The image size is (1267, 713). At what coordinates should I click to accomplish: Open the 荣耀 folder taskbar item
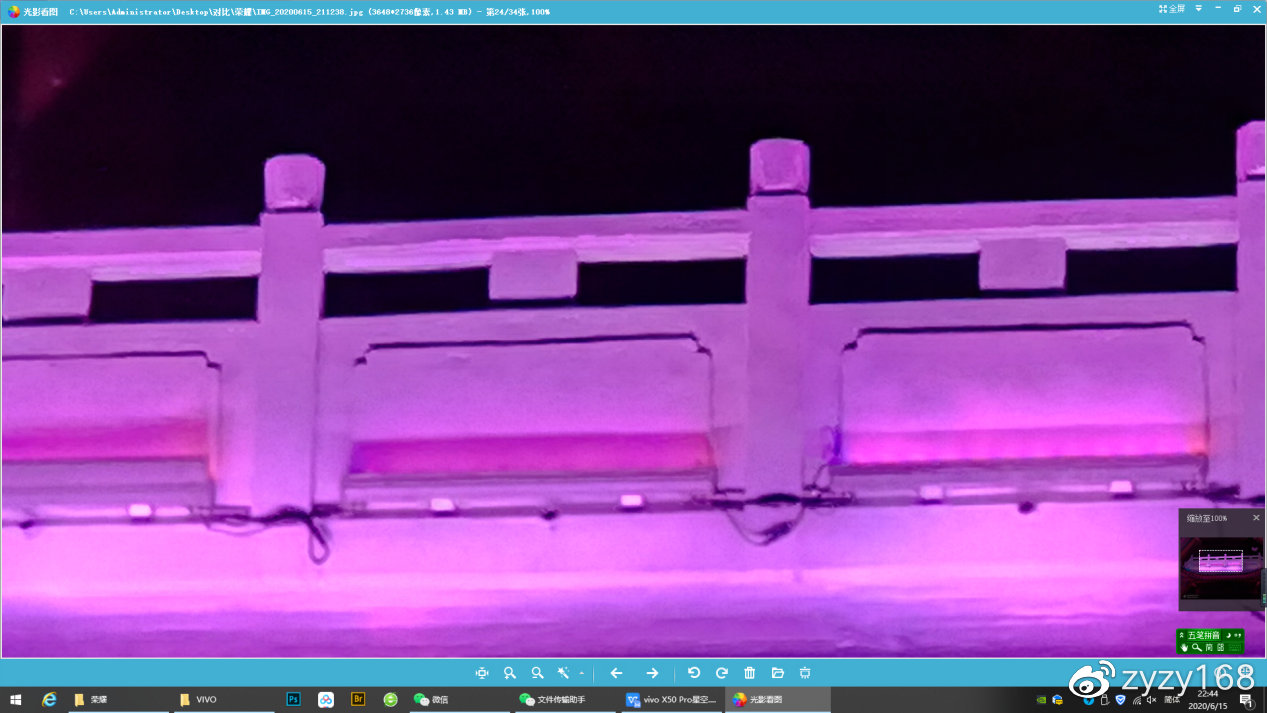click(x=119, y=699)
